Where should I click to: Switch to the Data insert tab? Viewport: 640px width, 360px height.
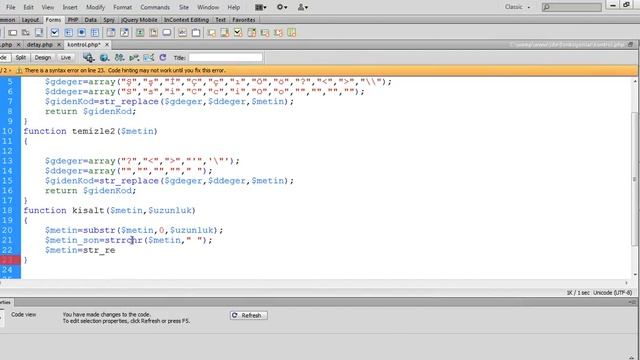[91, 20]
